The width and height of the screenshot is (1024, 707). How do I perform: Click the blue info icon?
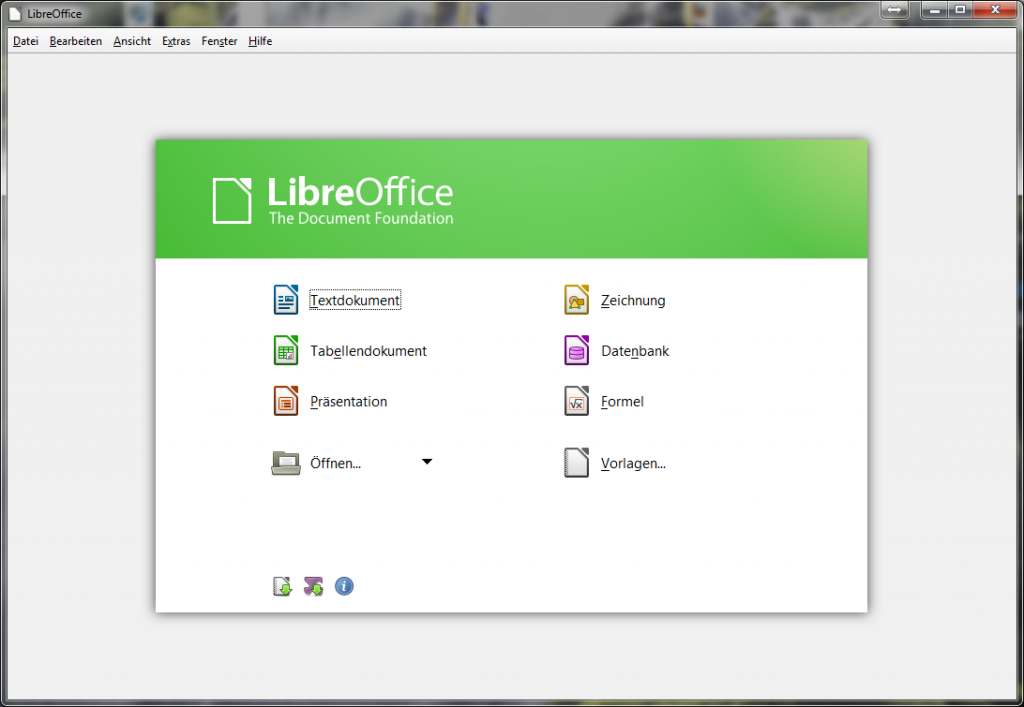point(344,587)
